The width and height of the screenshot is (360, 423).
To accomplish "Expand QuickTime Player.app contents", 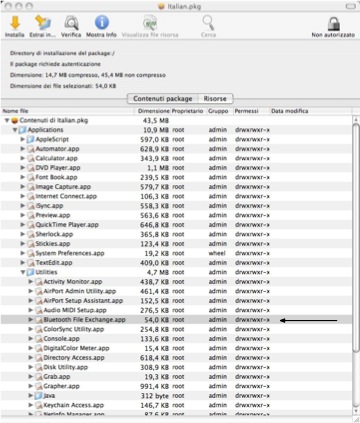I will (23, 225).
